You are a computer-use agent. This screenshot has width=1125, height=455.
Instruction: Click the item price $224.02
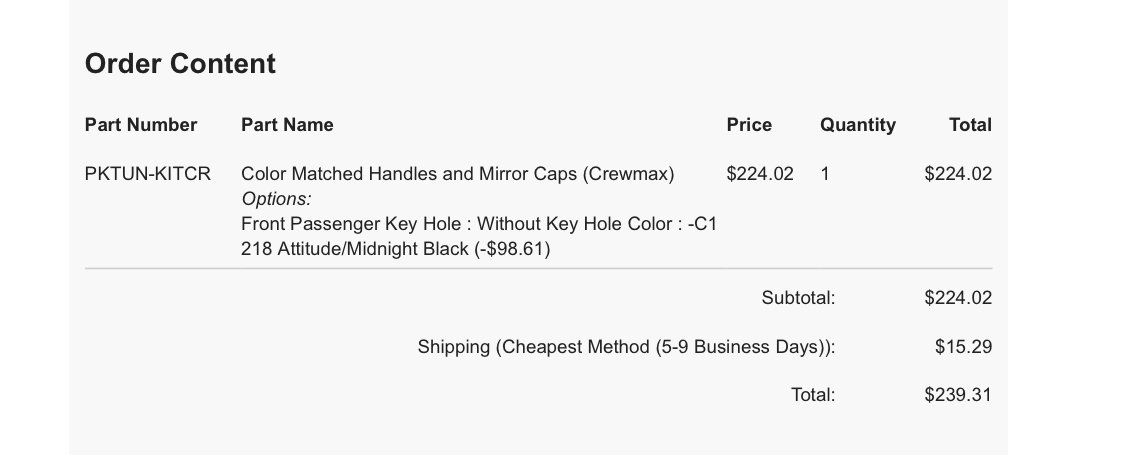pyautogui.click(x=760, y=174)
